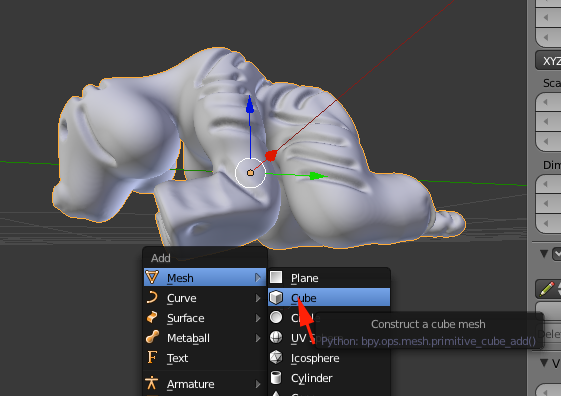This screenshot has height=396, width=561.
Task: Toggle the checkbox beside the pencil panel header
Action: (557, 254)
